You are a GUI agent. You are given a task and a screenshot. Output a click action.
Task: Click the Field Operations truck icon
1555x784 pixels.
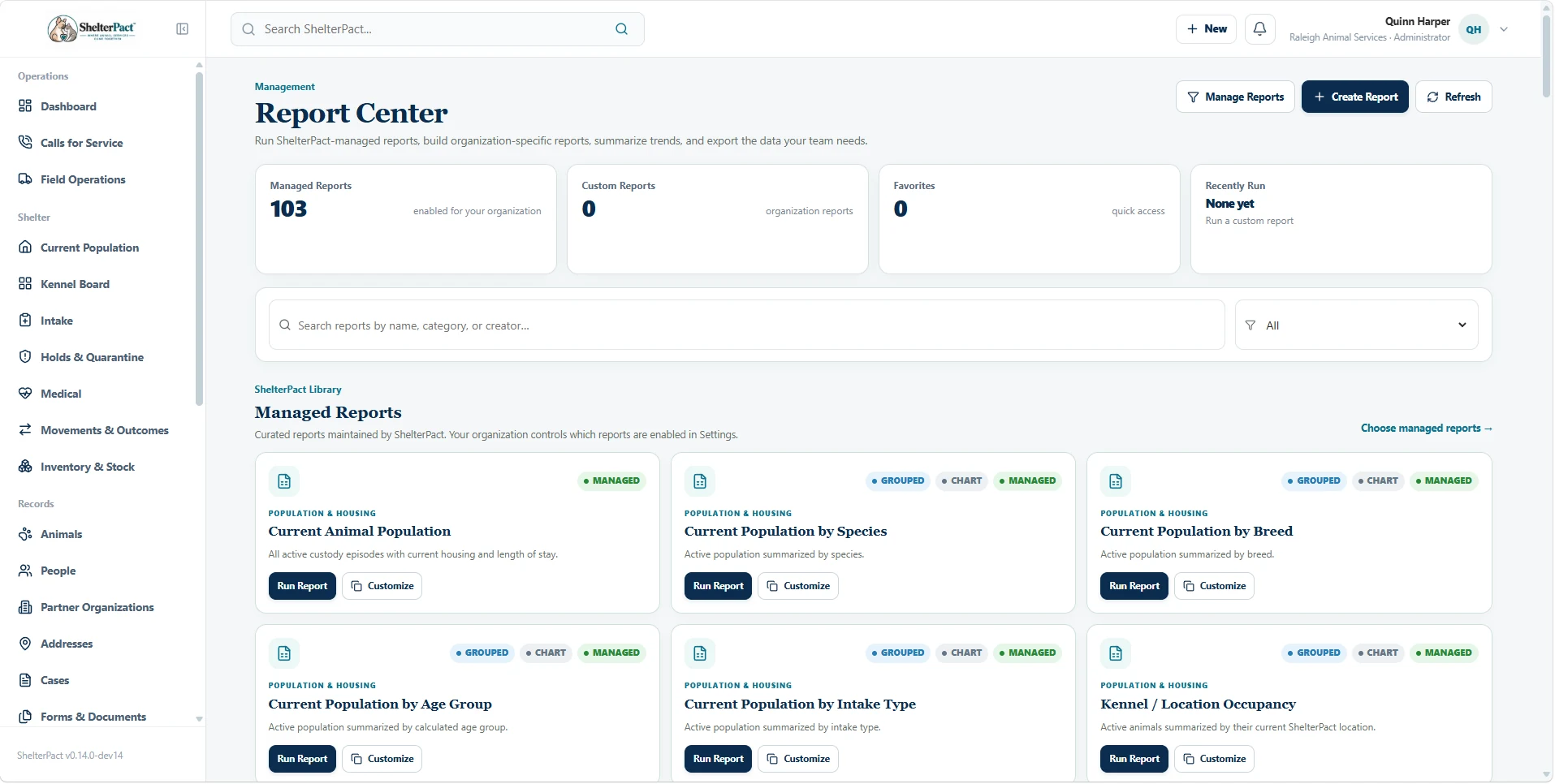[25, 179]
